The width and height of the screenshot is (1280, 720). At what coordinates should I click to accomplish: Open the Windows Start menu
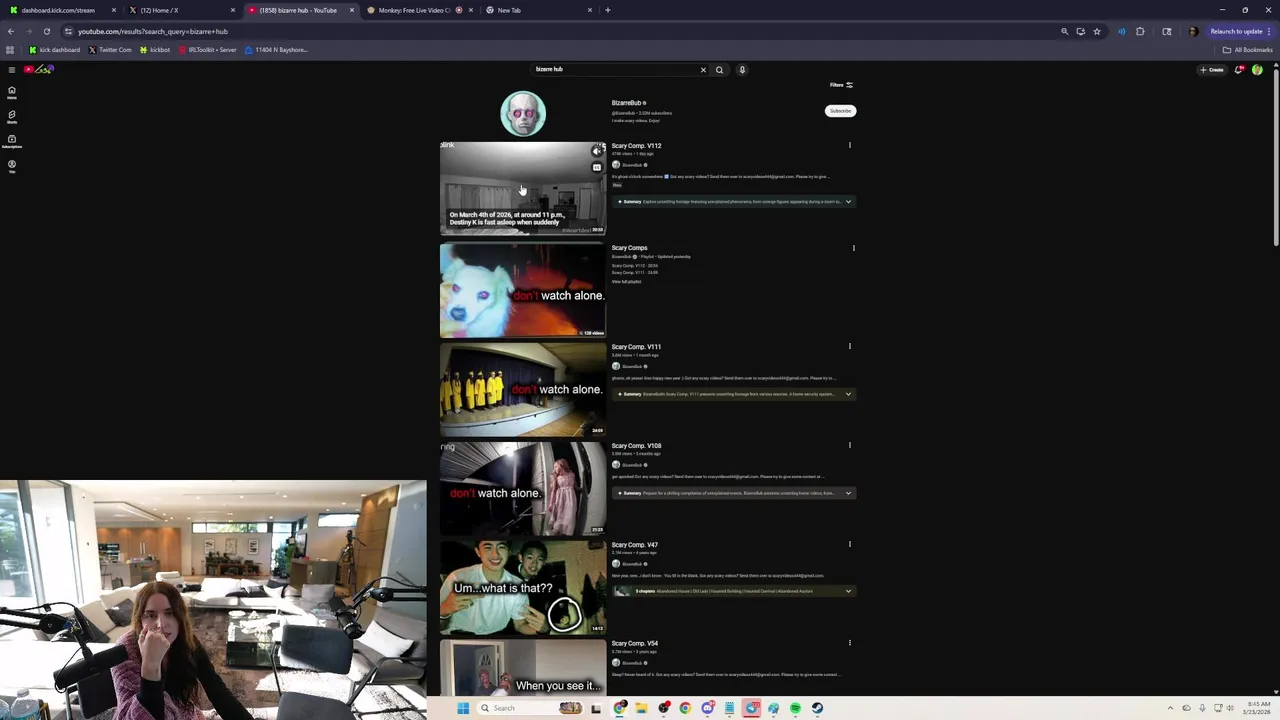coord(463,708)
